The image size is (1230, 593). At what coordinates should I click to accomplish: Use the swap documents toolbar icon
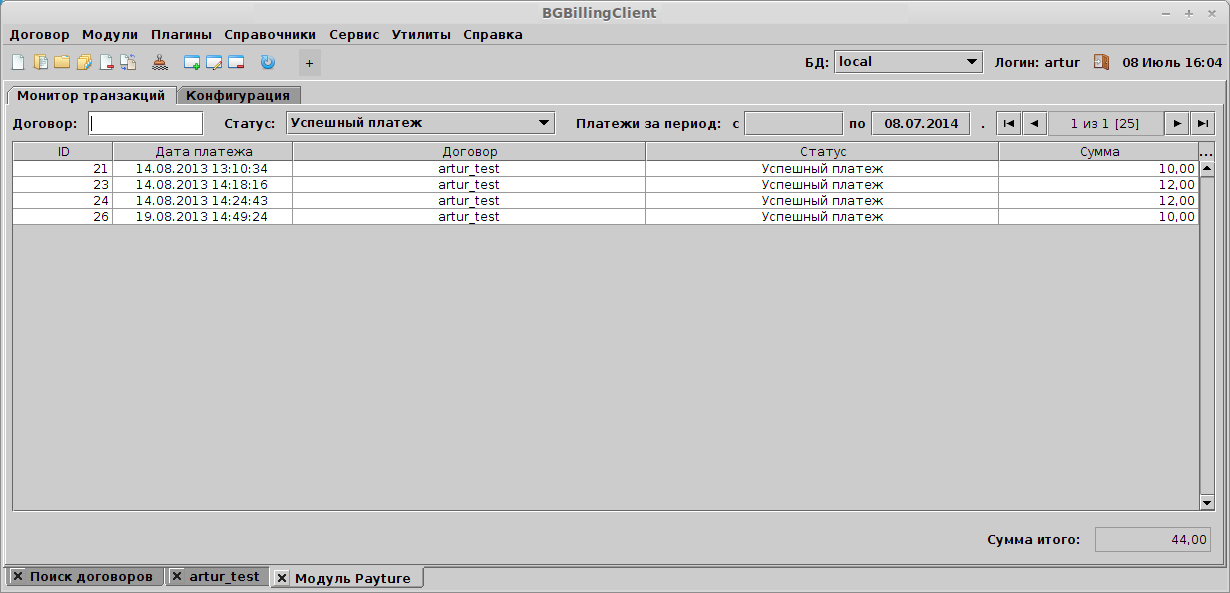point(128,62)
